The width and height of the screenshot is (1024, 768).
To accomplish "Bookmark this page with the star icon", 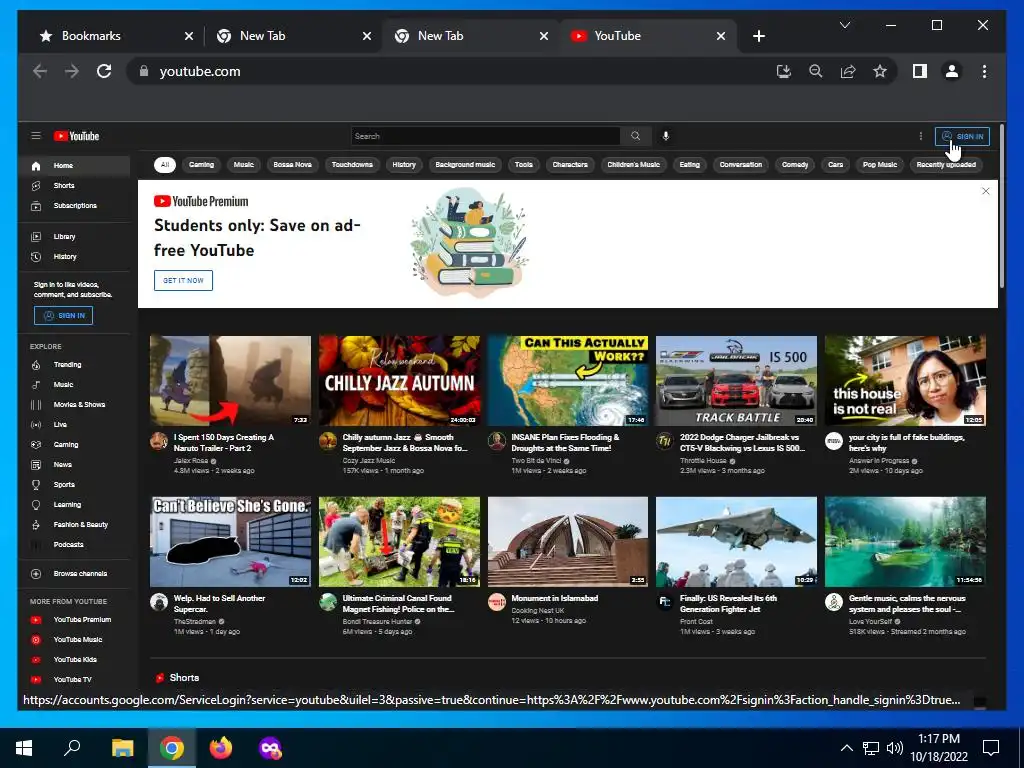I will point(880,71).
